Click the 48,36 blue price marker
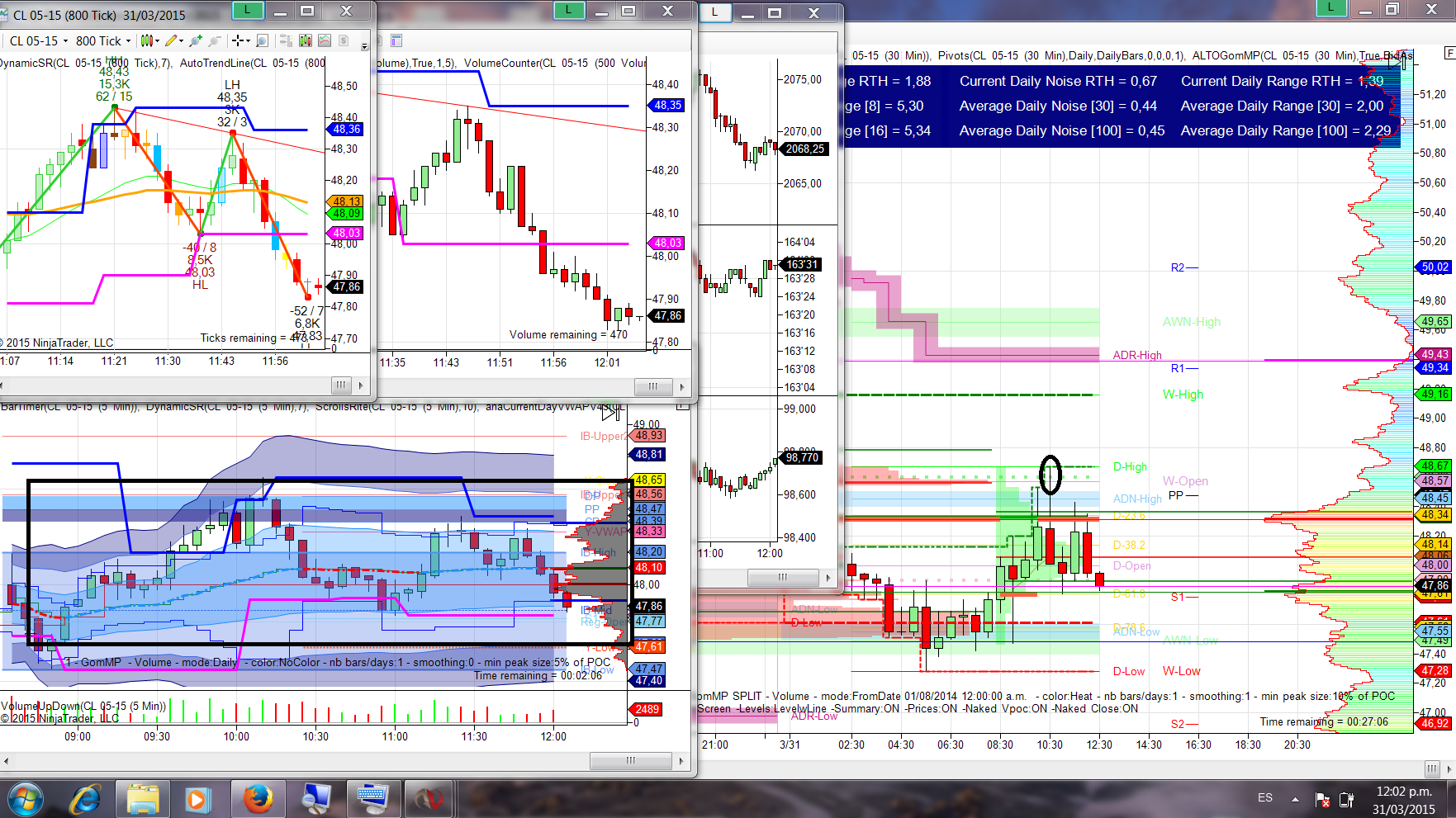 click(x=347, y=130)
